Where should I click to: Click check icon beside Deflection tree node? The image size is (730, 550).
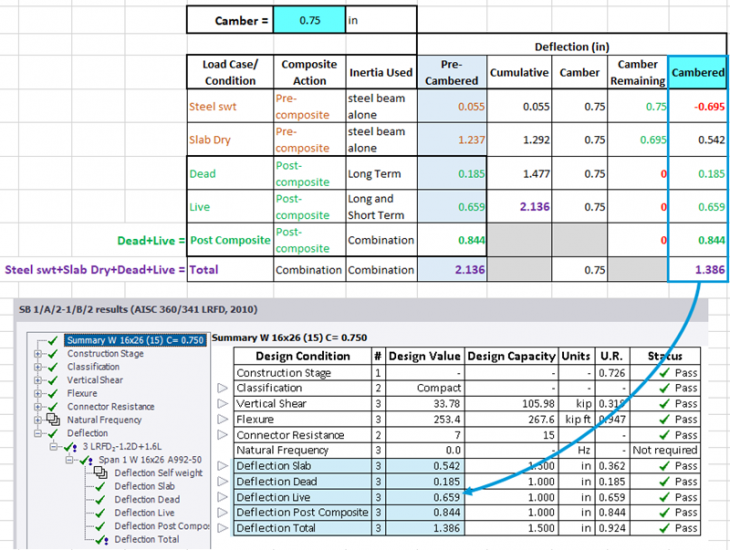(x=53, y=433)
